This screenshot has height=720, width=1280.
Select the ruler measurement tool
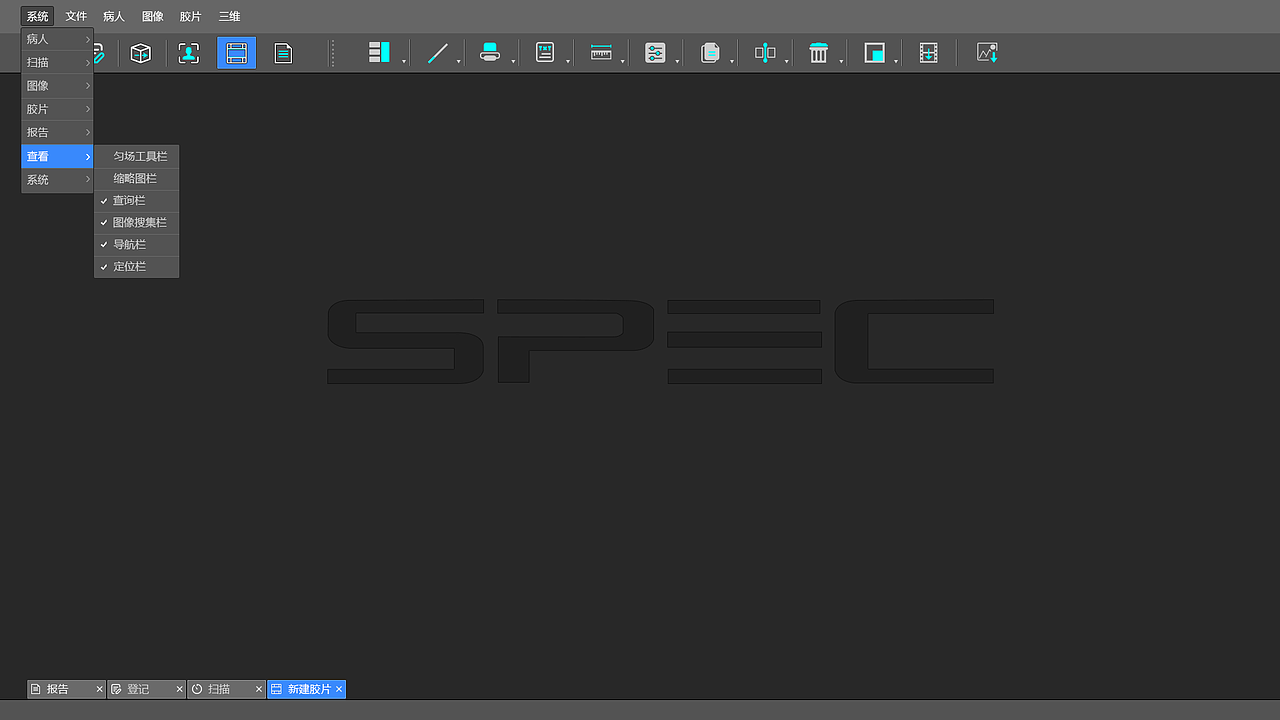601,53
